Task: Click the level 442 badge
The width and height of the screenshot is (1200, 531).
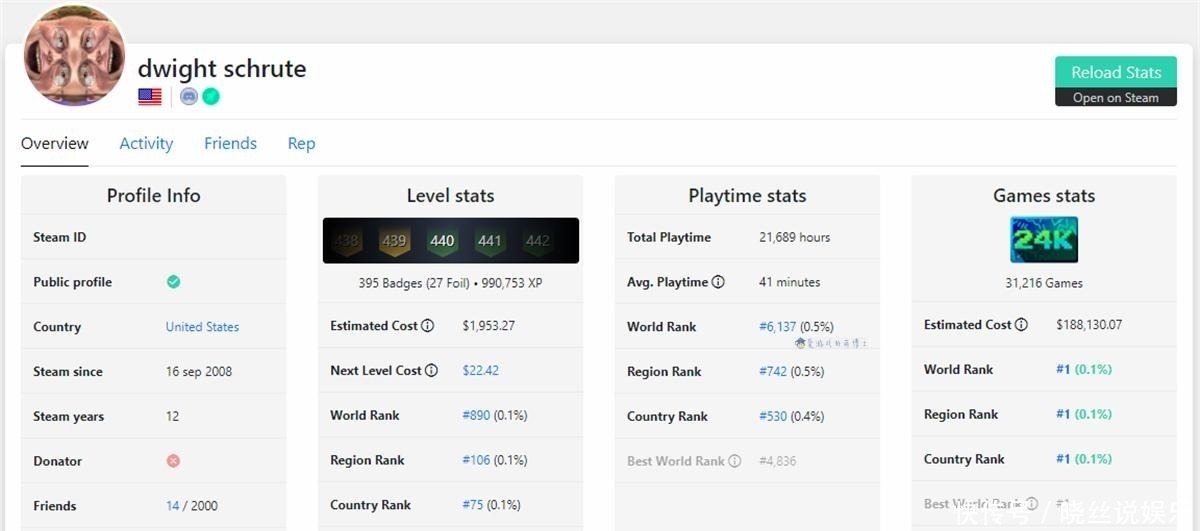Action: (538, 241)
